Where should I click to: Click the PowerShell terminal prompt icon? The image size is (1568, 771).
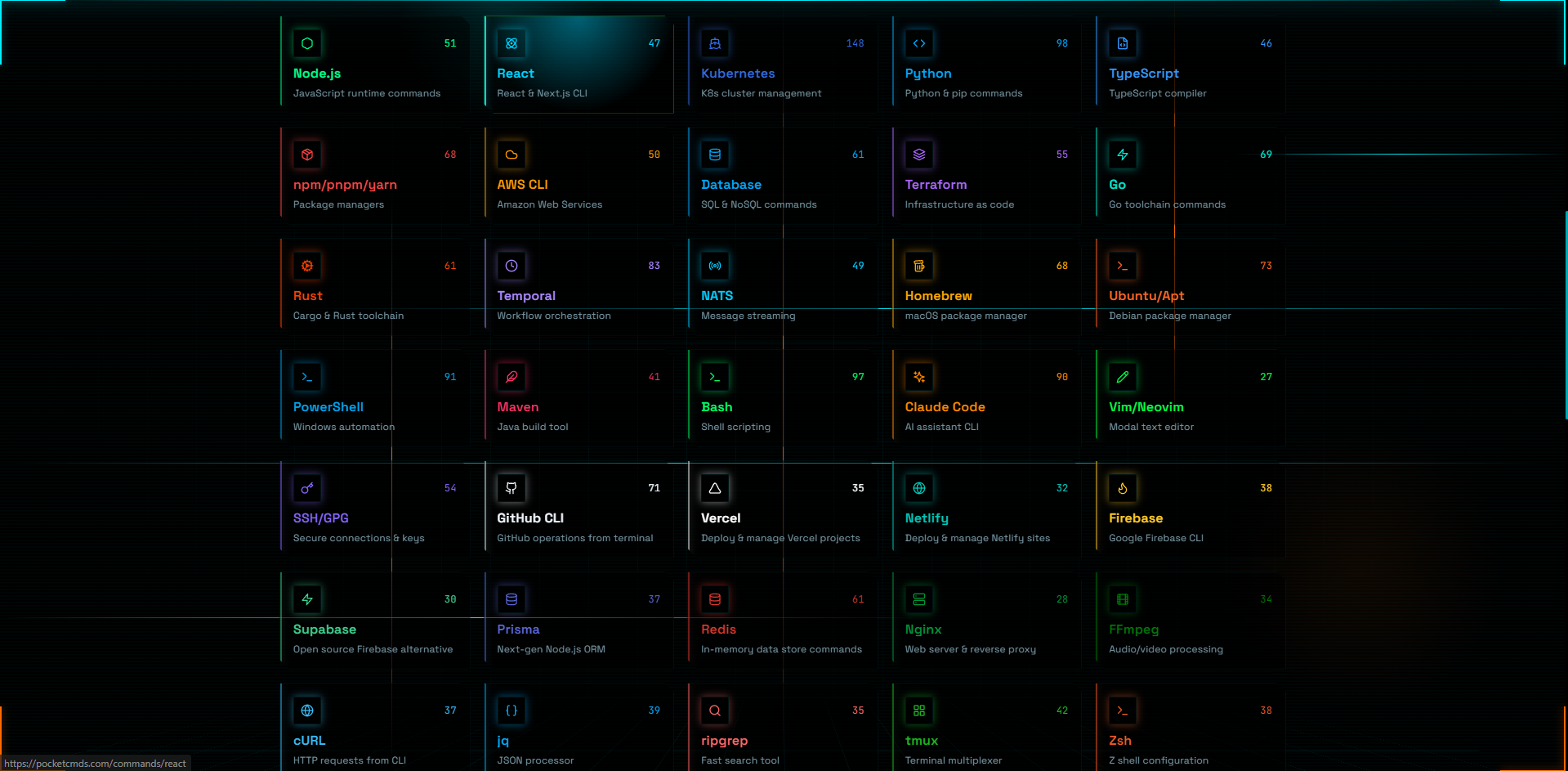307,377
